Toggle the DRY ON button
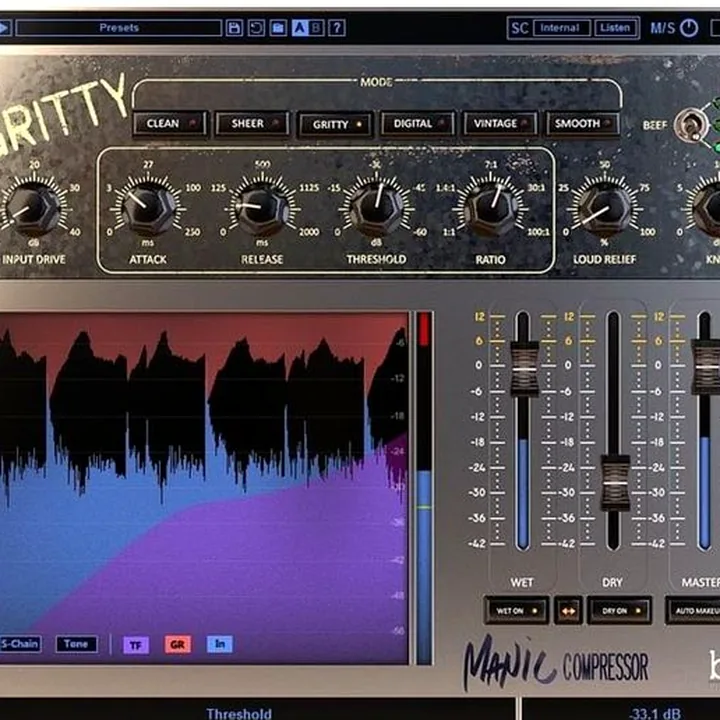 [x=620, y=611]
